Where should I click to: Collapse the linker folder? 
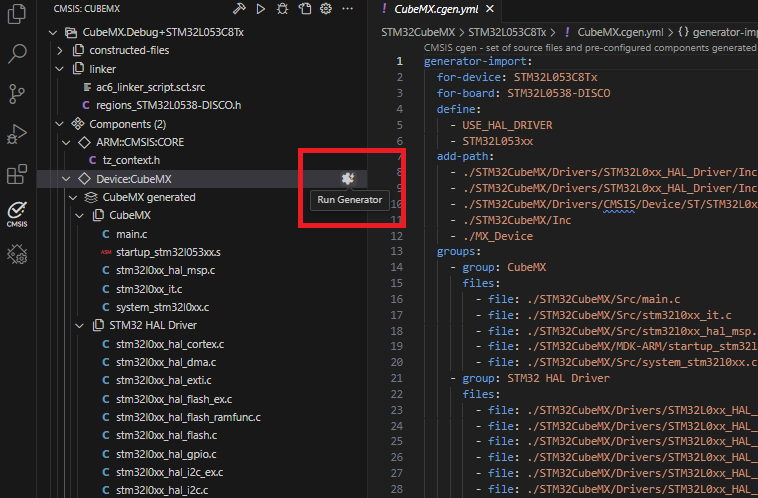[x=59, y=69]
